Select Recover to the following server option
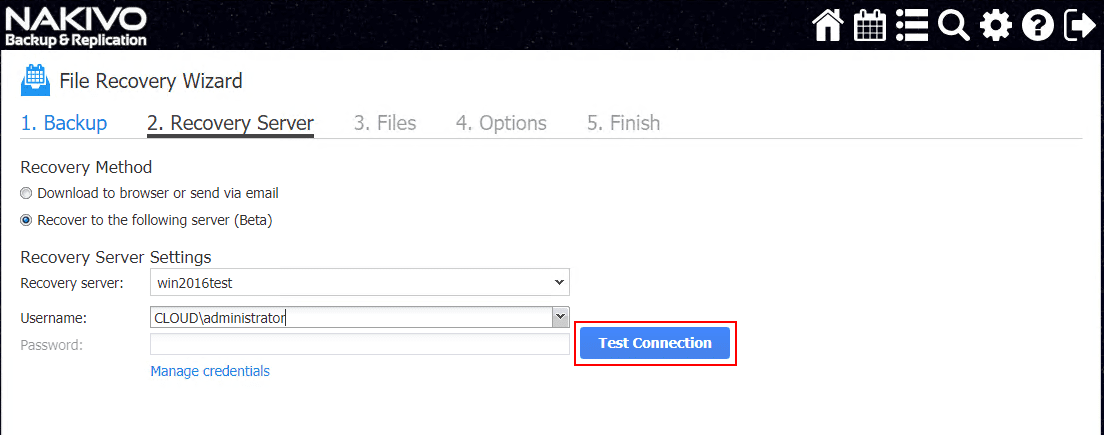The height and width of the screenshot is (435, 1104). coord(27,220)
